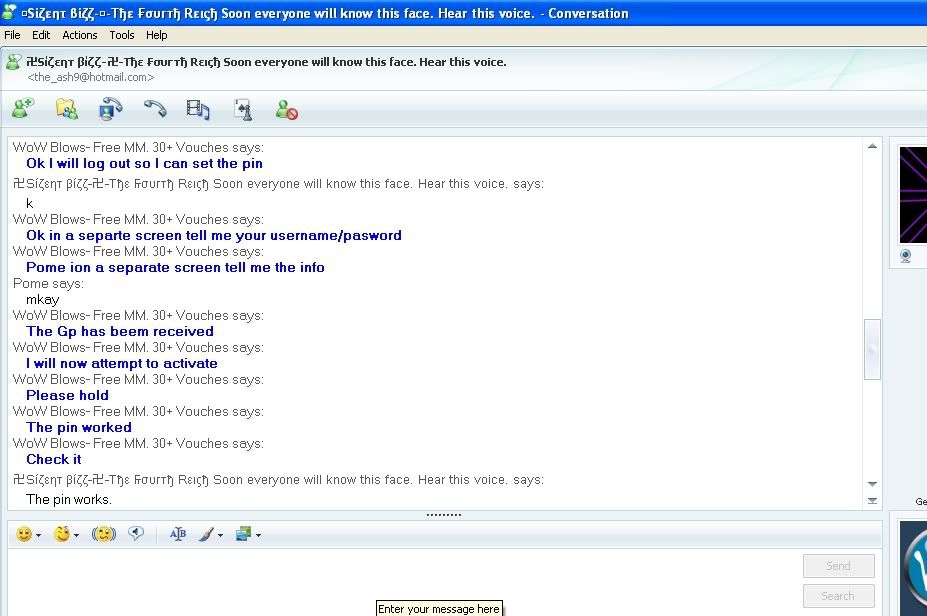Click the message "The Gp has beem received"

coord(120,332)
